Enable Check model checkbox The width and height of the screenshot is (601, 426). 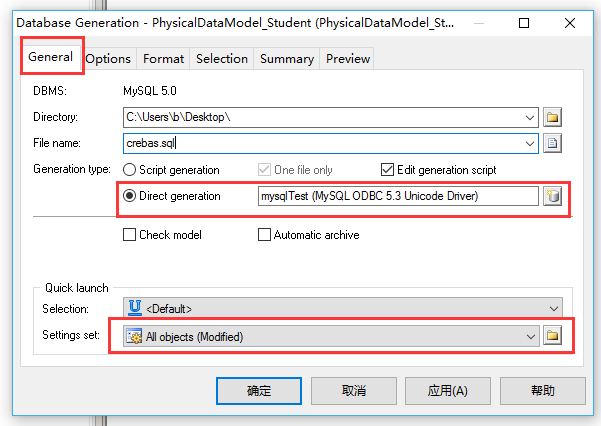click(130, 234)
